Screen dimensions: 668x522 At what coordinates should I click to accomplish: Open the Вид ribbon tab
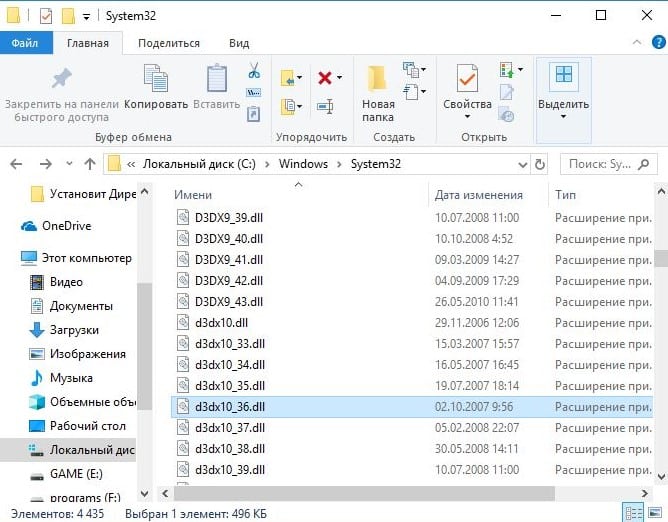pyautogui.click(x=239, y=43)
